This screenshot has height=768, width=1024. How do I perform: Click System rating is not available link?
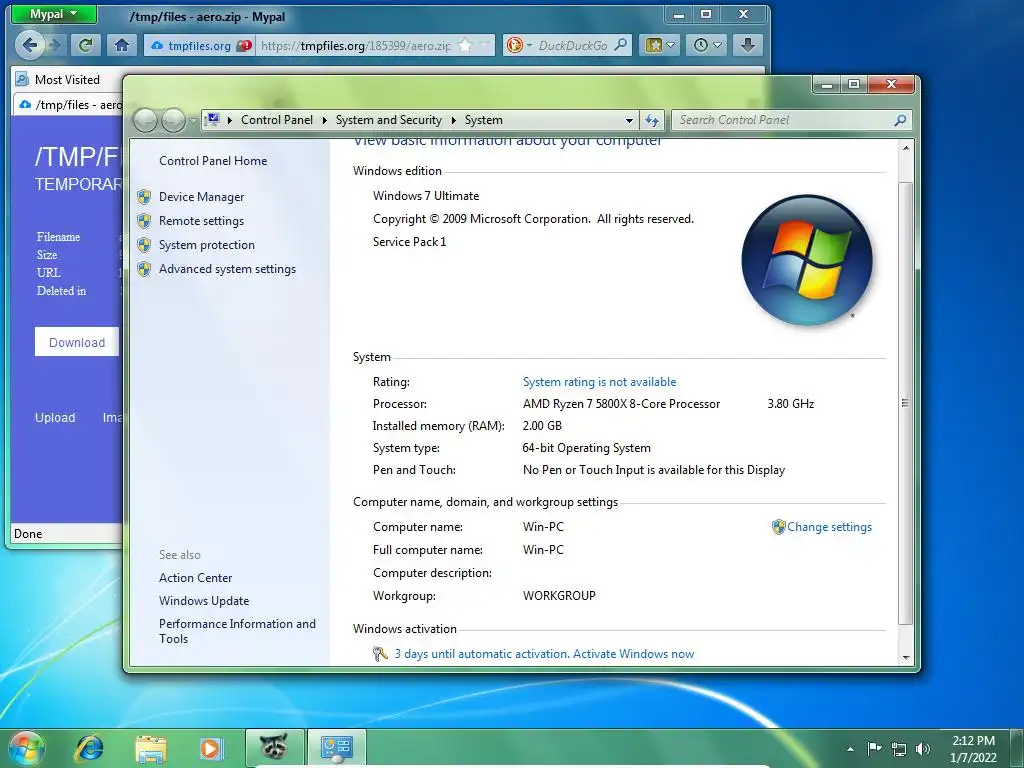click(x=600, y=382)
